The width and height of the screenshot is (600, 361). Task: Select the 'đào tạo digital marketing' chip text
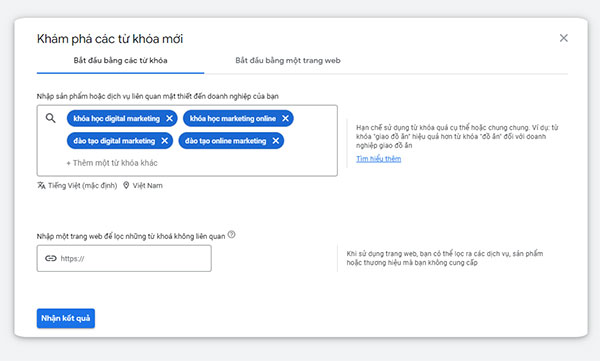coord(114,141)
